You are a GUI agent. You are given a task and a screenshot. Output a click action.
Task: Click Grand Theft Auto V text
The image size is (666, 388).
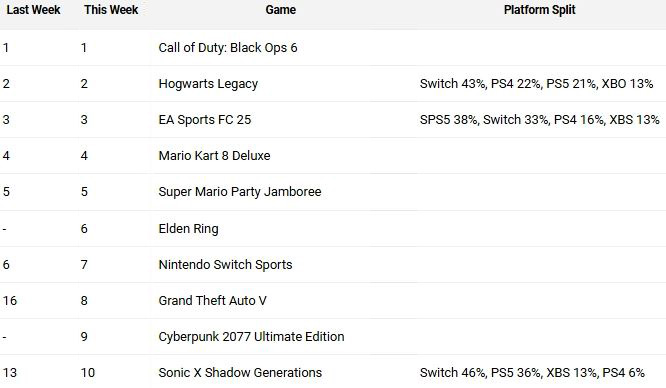(212, 301)
